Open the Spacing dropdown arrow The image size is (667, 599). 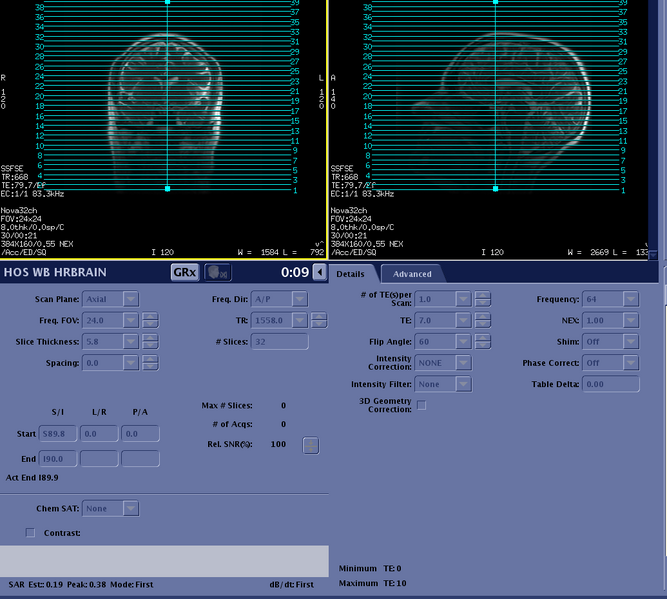[131, 363]
